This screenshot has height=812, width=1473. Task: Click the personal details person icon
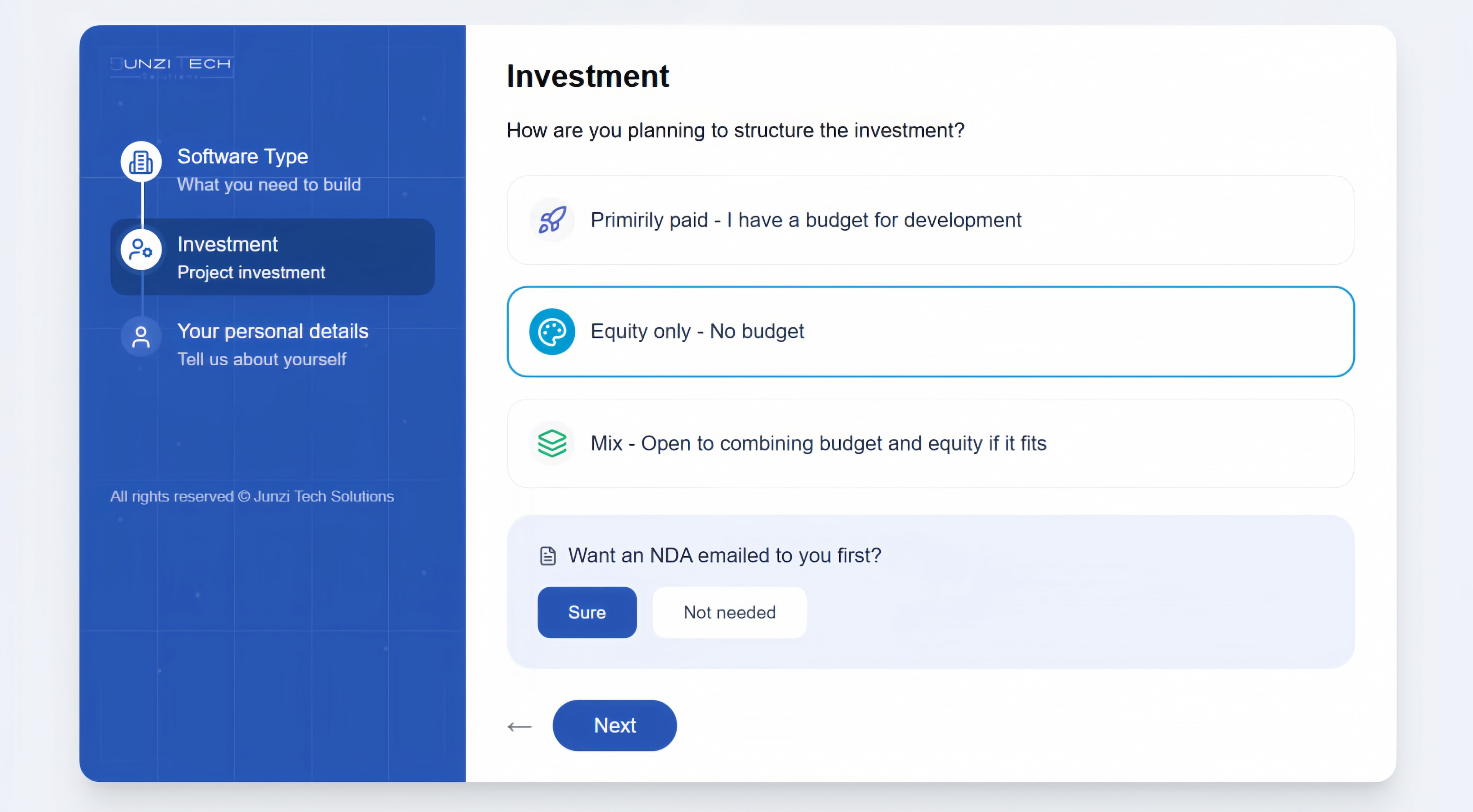[x=141, y=337]
